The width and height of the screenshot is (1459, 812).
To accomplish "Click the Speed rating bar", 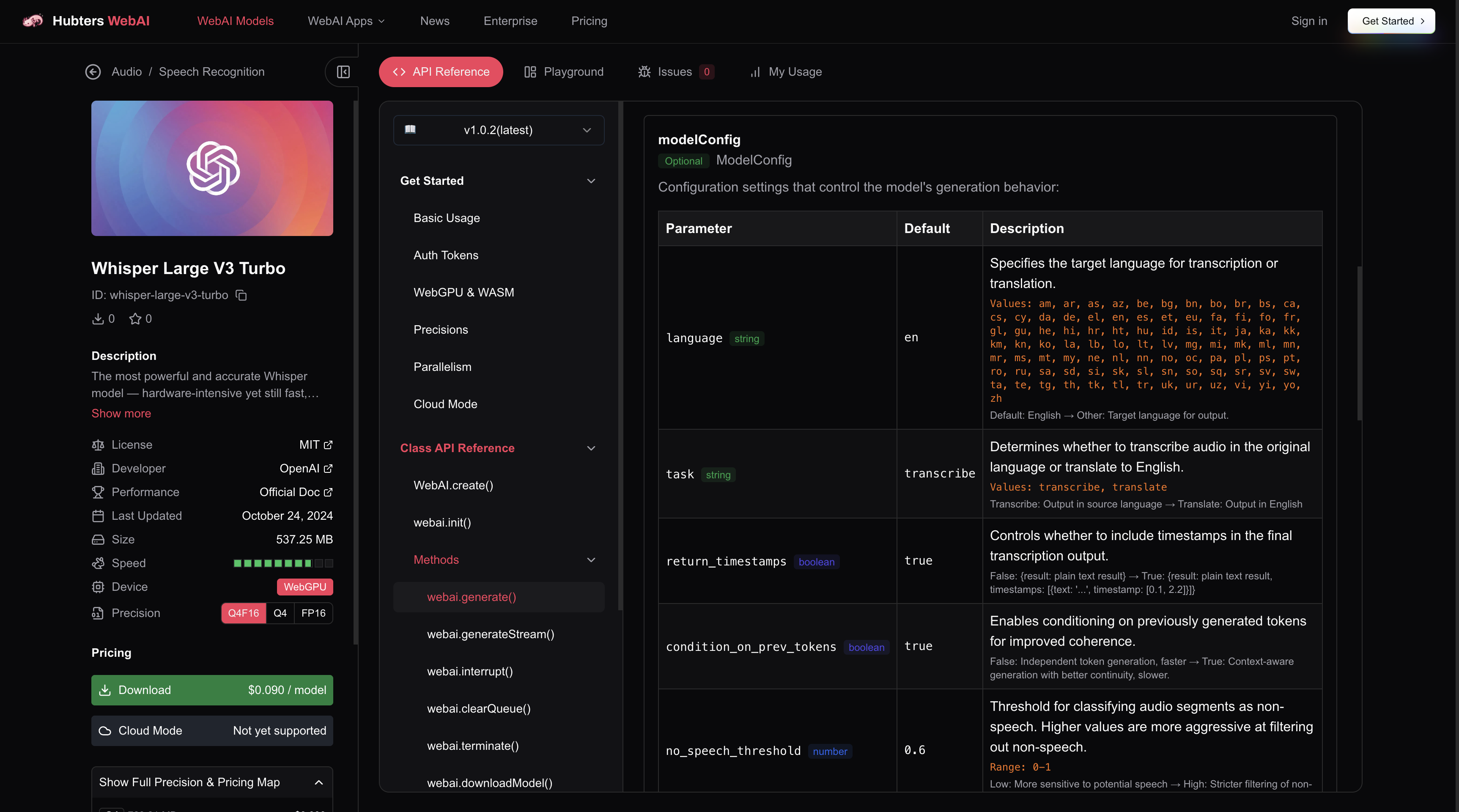I will point(283,563).
